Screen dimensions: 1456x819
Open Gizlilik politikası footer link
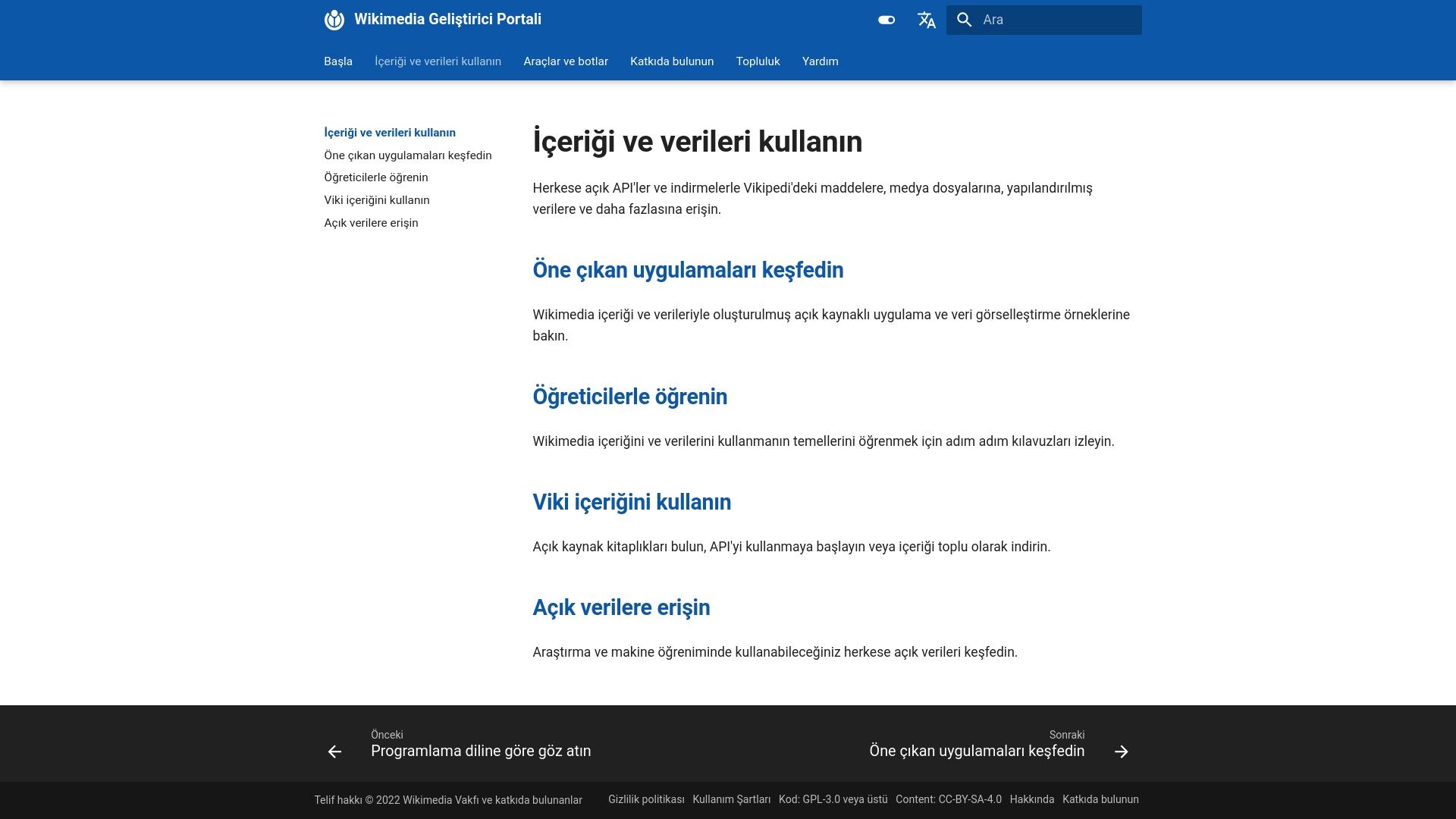[646, 799]
